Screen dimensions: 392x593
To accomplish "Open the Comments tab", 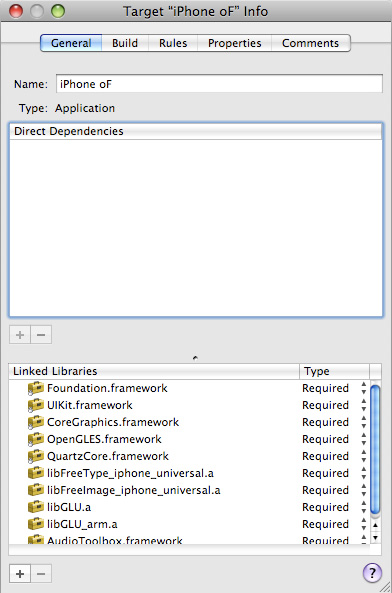I will pyautogui.click(x=310, y=43).
